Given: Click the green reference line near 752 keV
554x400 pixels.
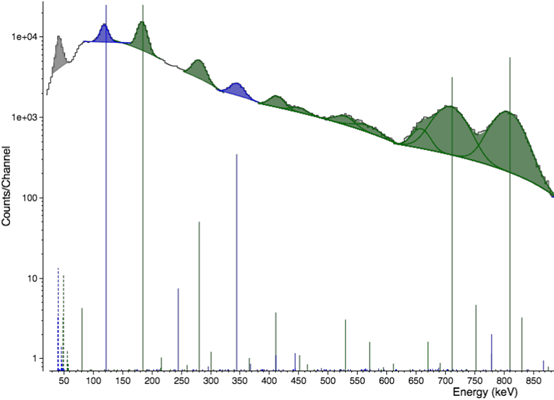Looking at the screenshot, I should (476, 337).
